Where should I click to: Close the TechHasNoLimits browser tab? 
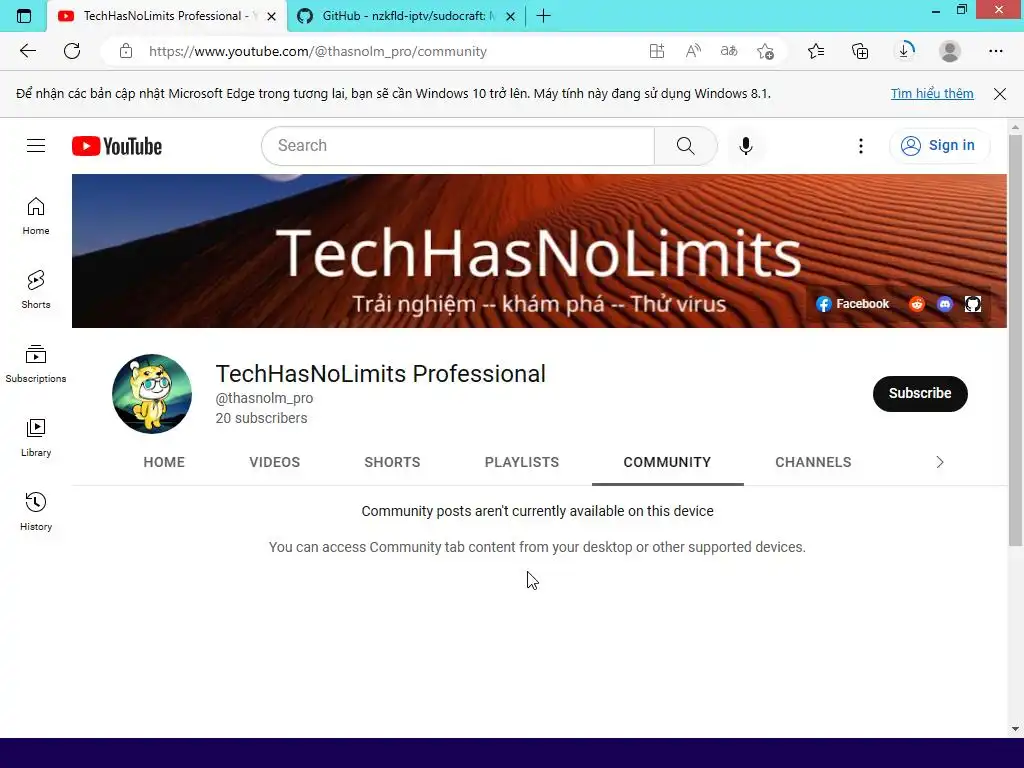click(272, 16)
